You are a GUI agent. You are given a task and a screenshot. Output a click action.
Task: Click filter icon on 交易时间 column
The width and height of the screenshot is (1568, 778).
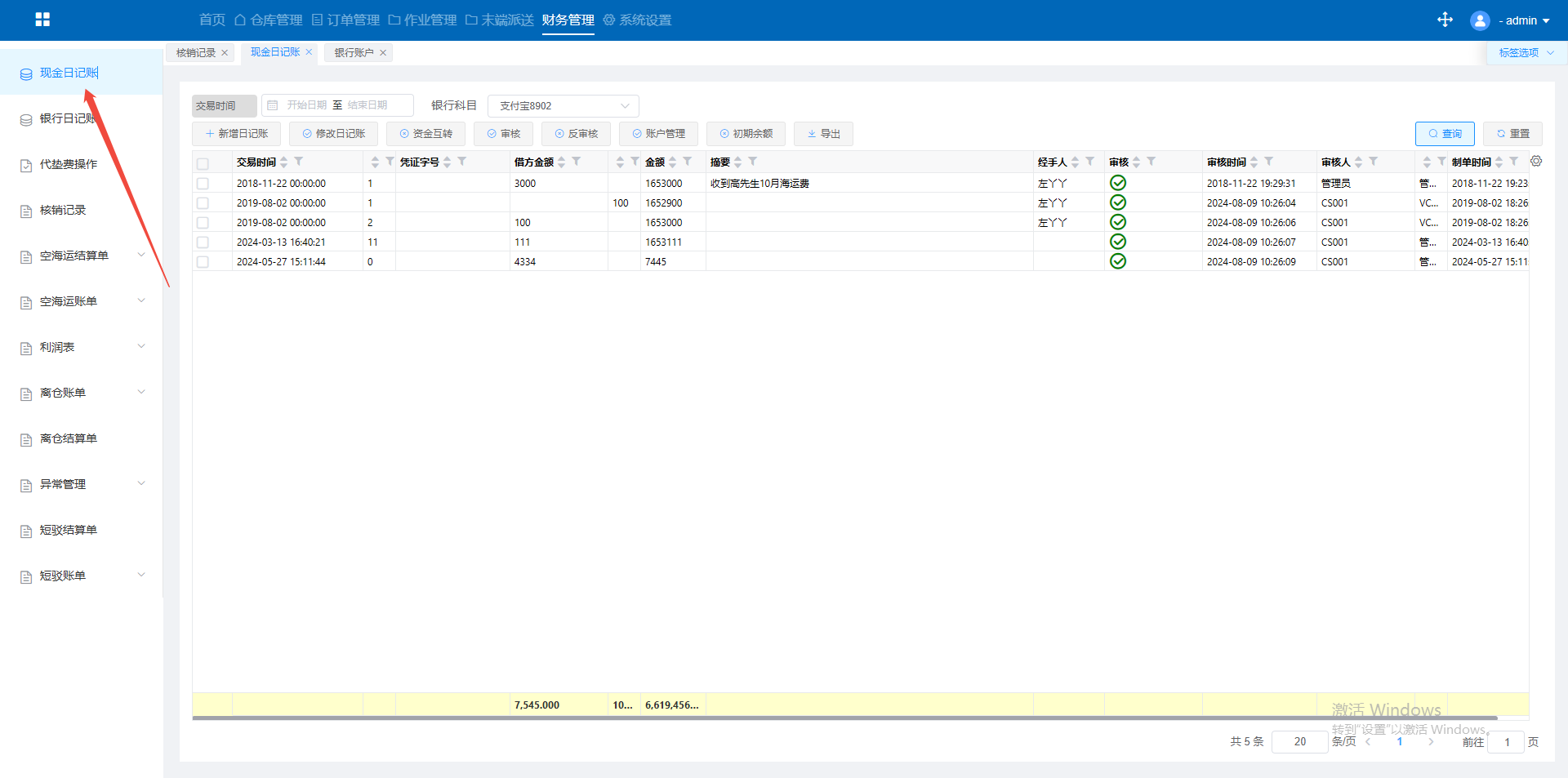point(299,162)
